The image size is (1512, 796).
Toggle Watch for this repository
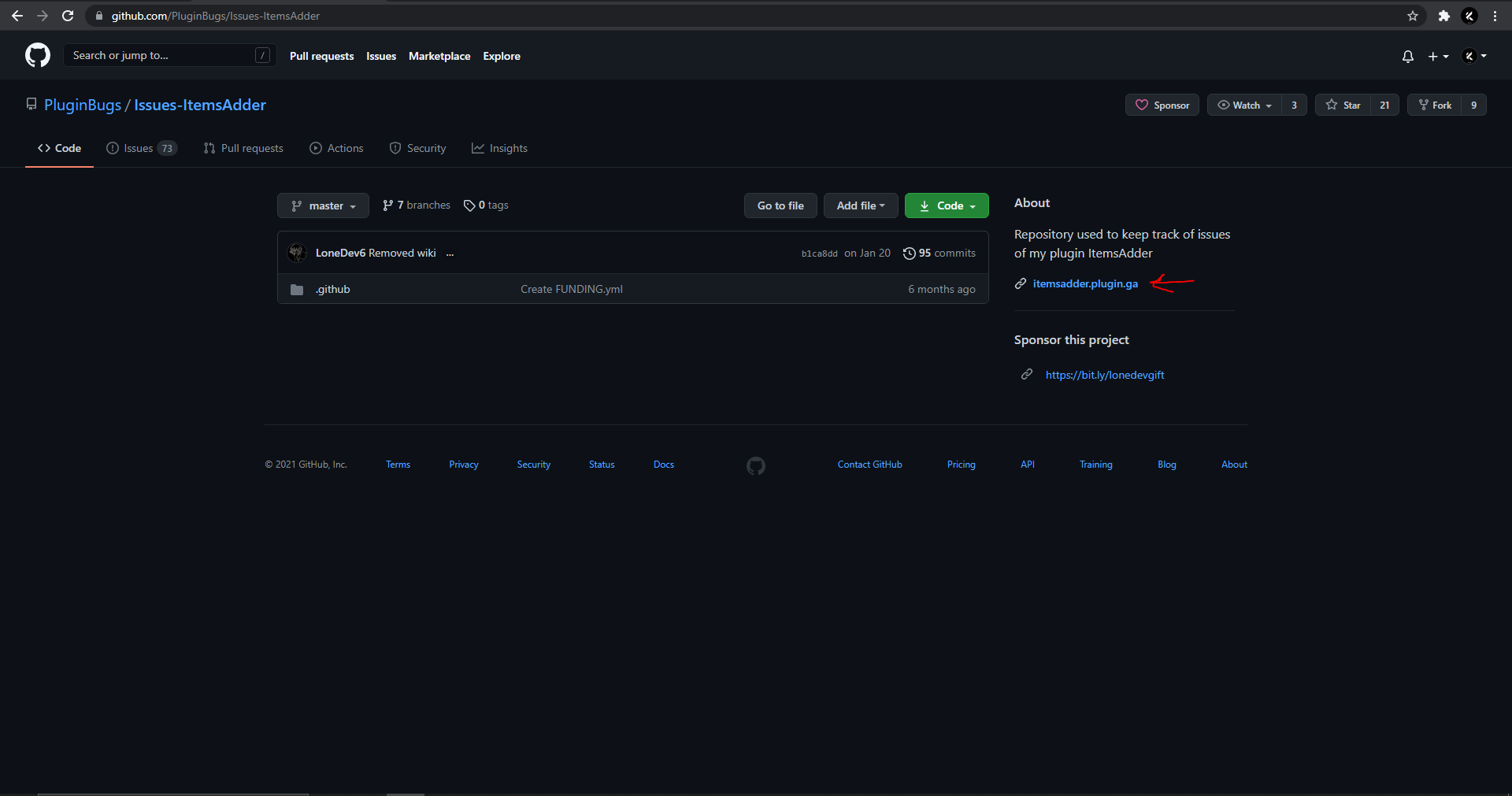pos(1242,105)
